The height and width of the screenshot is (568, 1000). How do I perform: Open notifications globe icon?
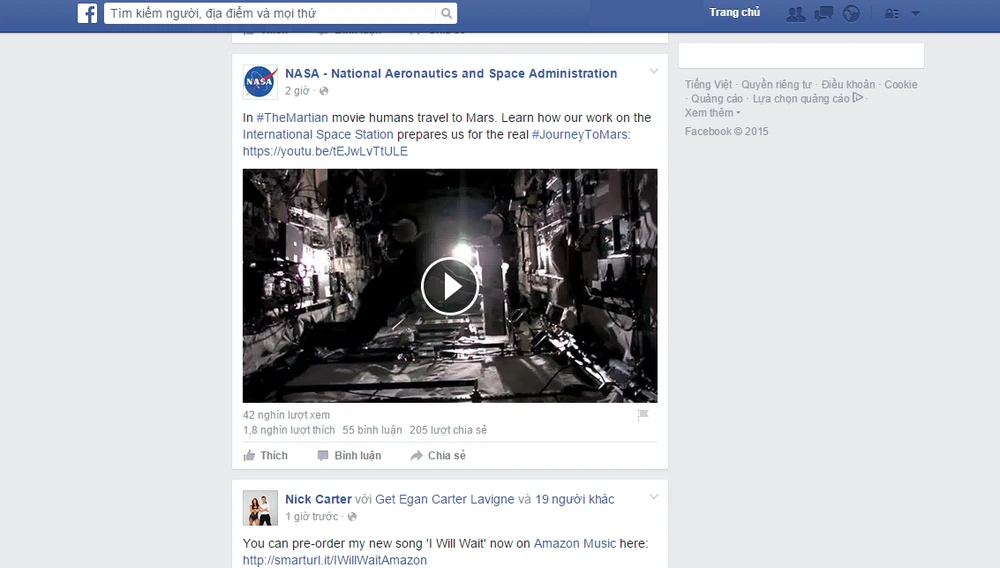pos(851,13)
